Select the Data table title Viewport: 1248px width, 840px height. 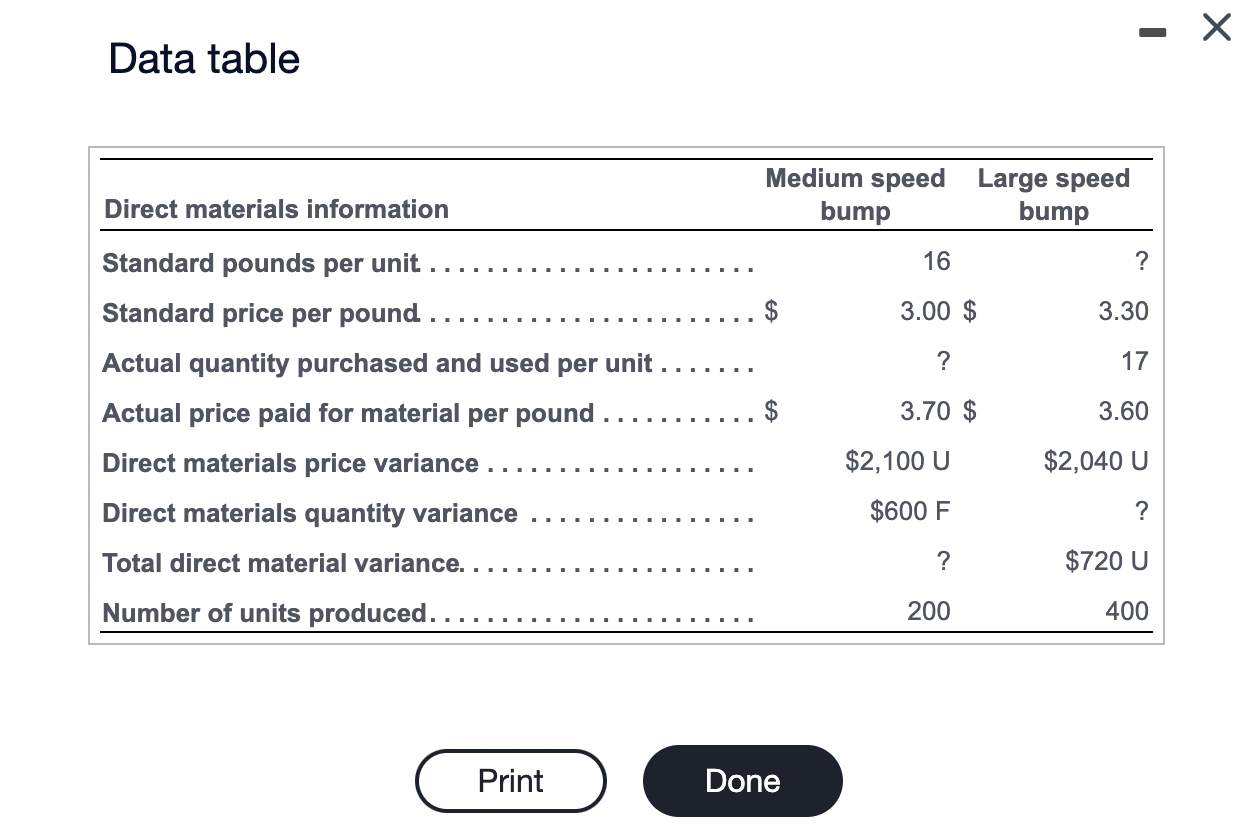coord(203,58)
